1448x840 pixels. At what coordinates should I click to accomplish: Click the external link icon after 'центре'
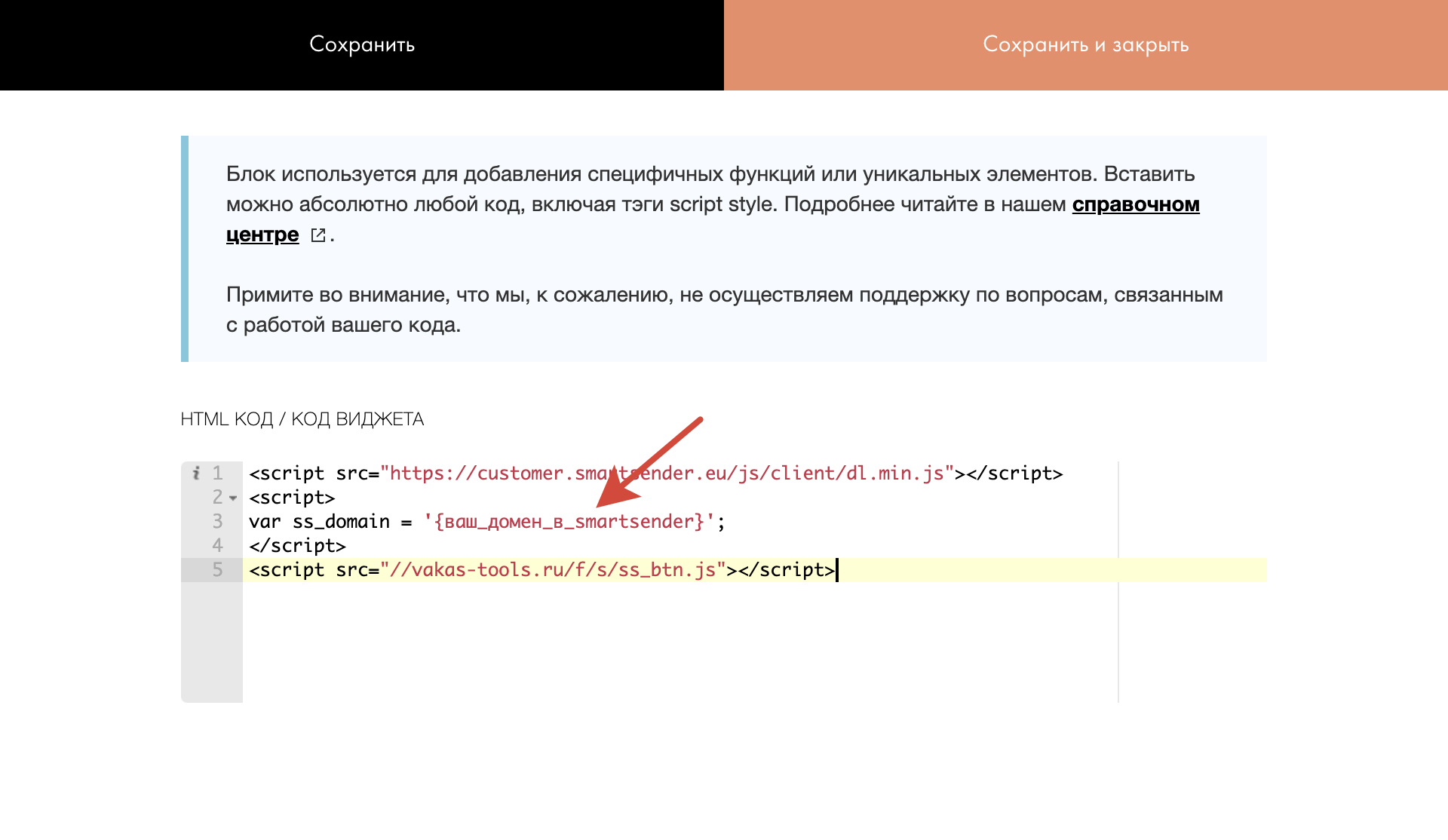pyautogui.click(x=318, y=235)
